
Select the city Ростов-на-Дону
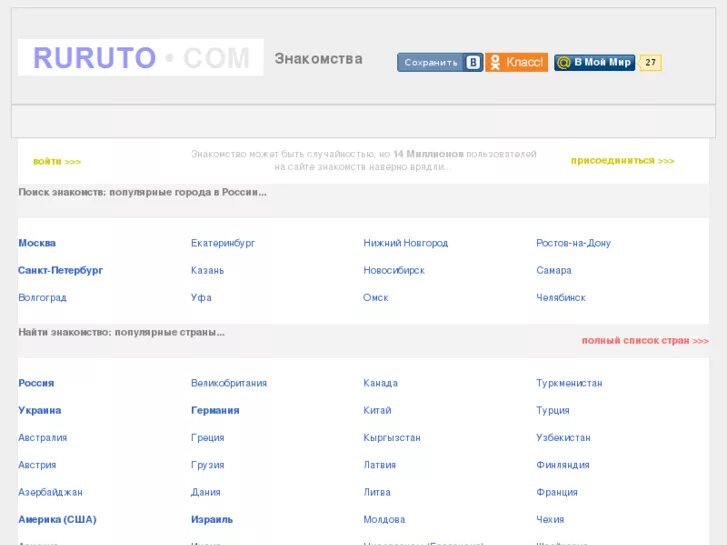pyautogui.click(x=574, y=243)
